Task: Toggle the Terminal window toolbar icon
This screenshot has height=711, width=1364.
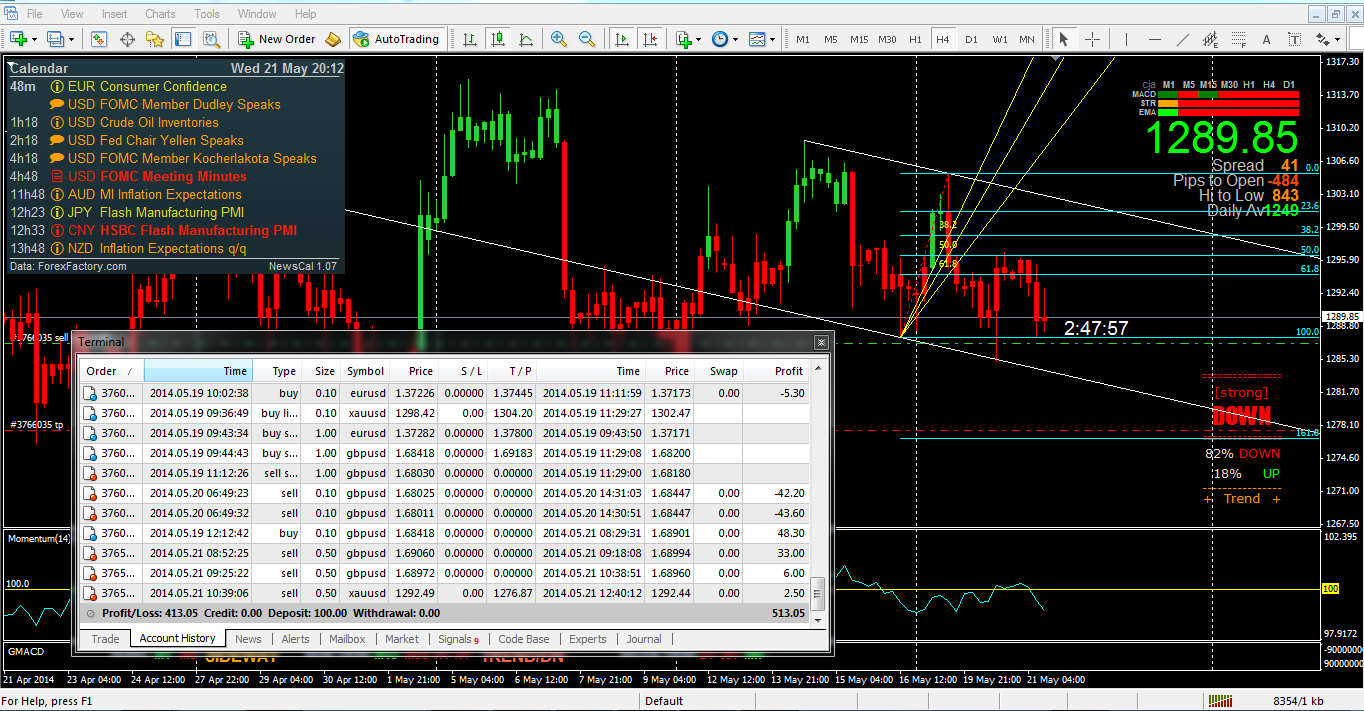Action: point(183,39)
